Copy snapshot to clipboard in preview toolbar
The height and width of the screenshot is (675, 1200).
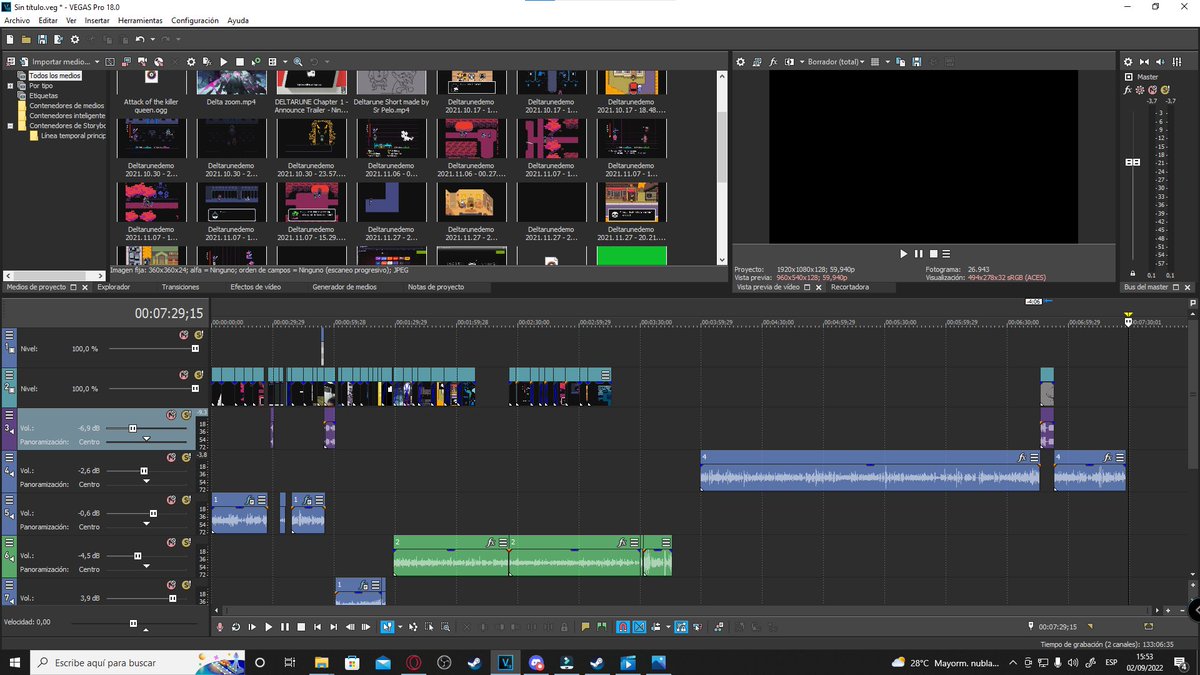click(x=901, y=62)
